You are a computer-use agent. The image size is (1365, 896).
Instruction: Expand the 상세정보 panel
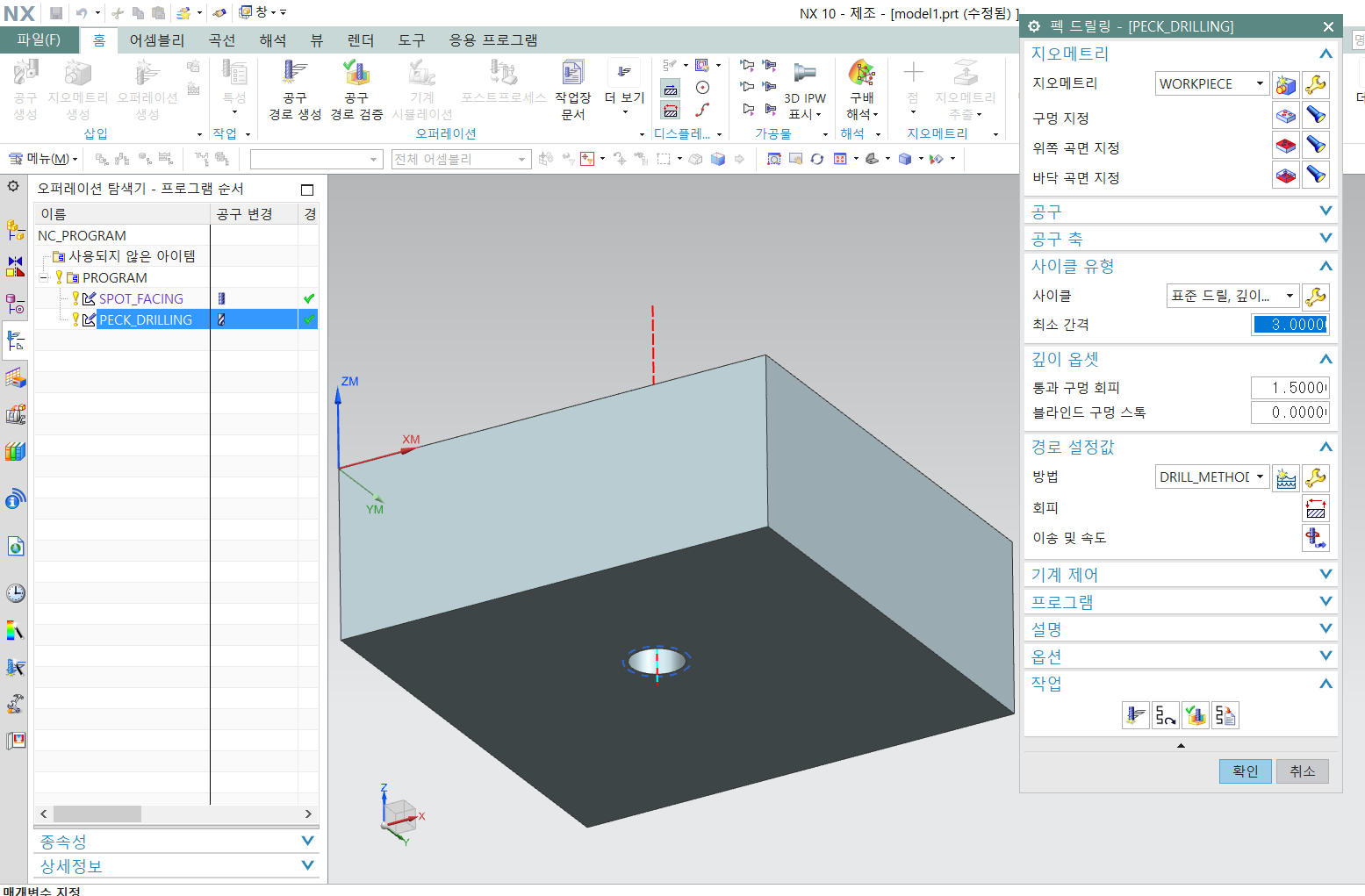click(x=307, y=865)
